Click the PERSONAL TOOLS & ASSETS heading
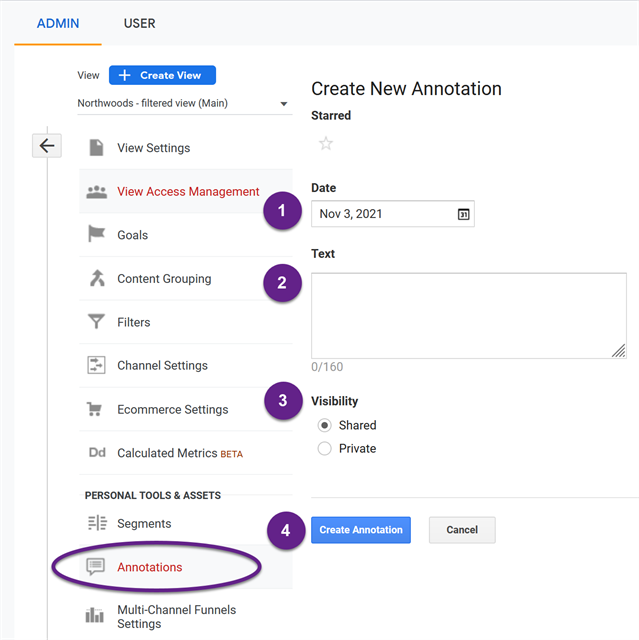639x640 pixels. (x=153, y=495)
